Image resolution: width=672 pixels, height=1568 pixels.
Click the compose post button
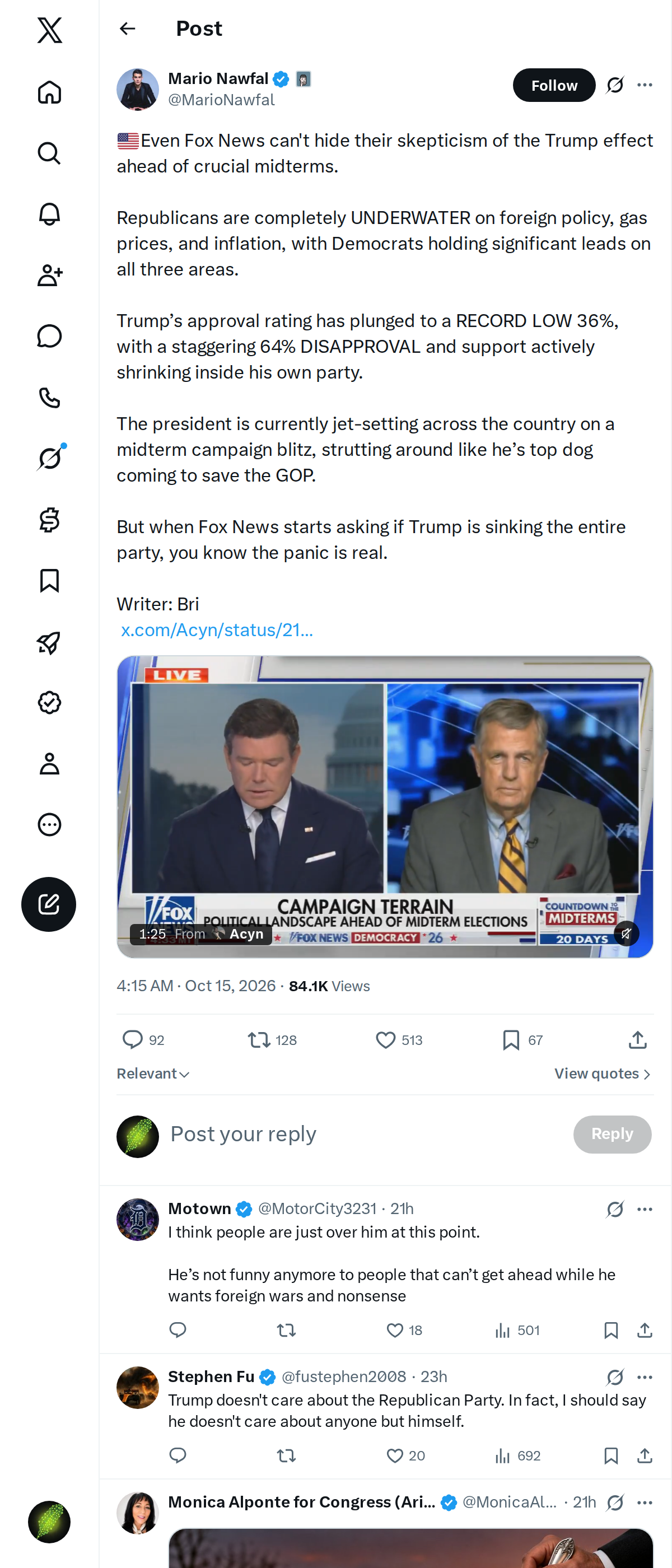pos(49,904)
